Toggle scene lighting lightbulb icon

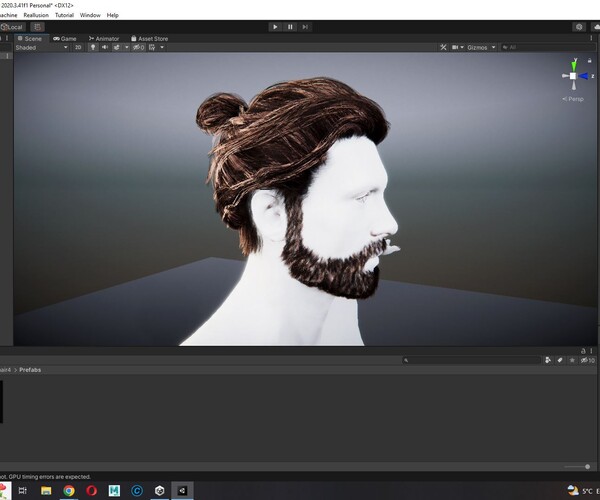click(93, 47)
